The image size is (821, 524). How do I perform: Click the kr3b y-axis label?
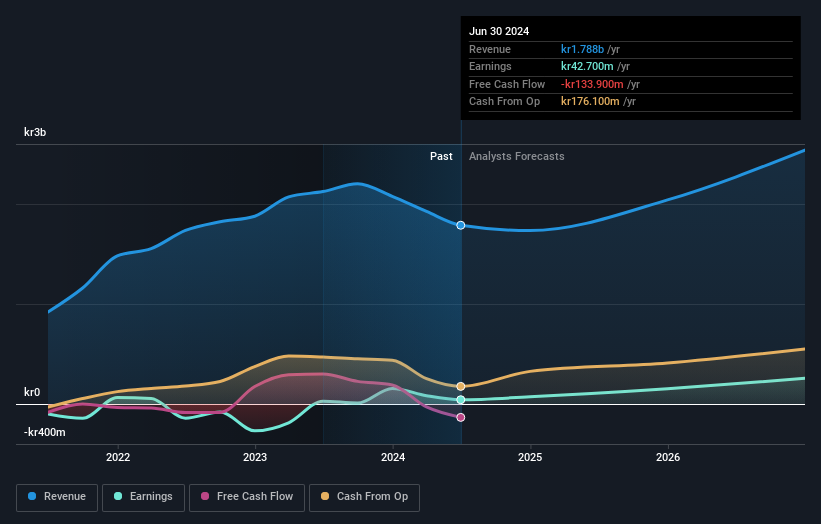35,132
